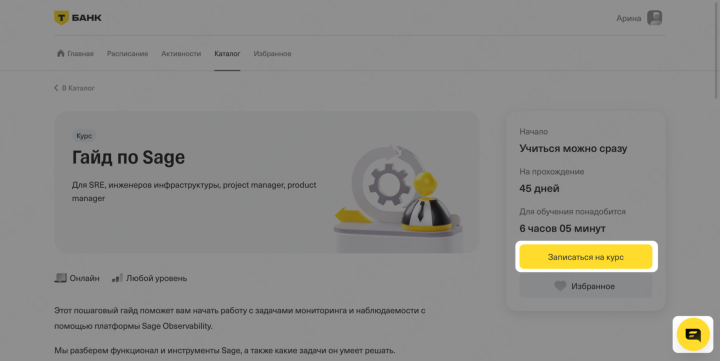
Task: Click the user name Арина
Action: [x=629, y=18]
